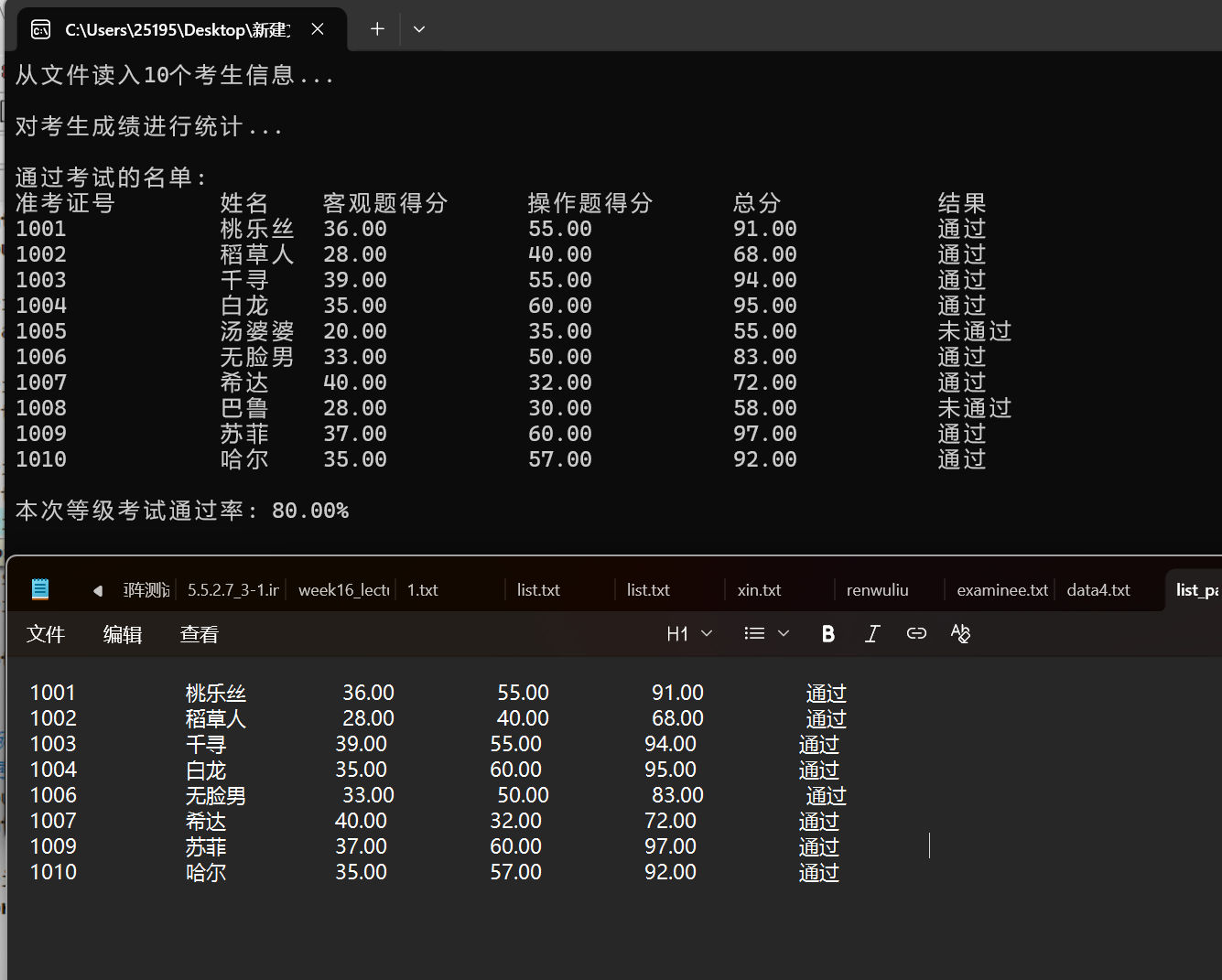Click the pass rate value 80.00%

(x=310, y=511)
